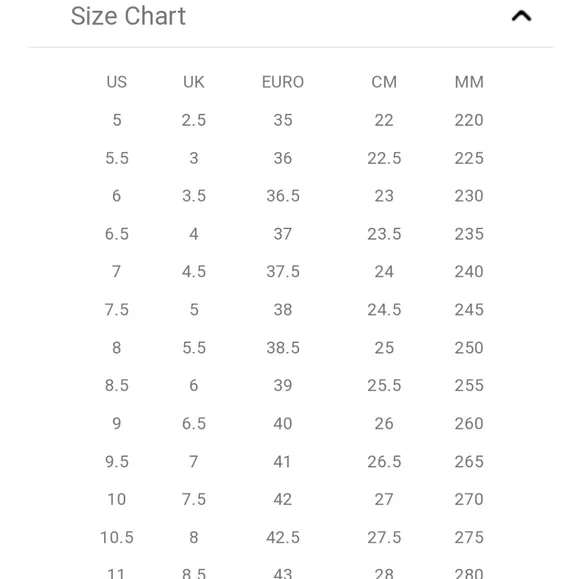Click UK size 2.5 cell
This screenshot has width=580, height=579.
pos(194,120)
